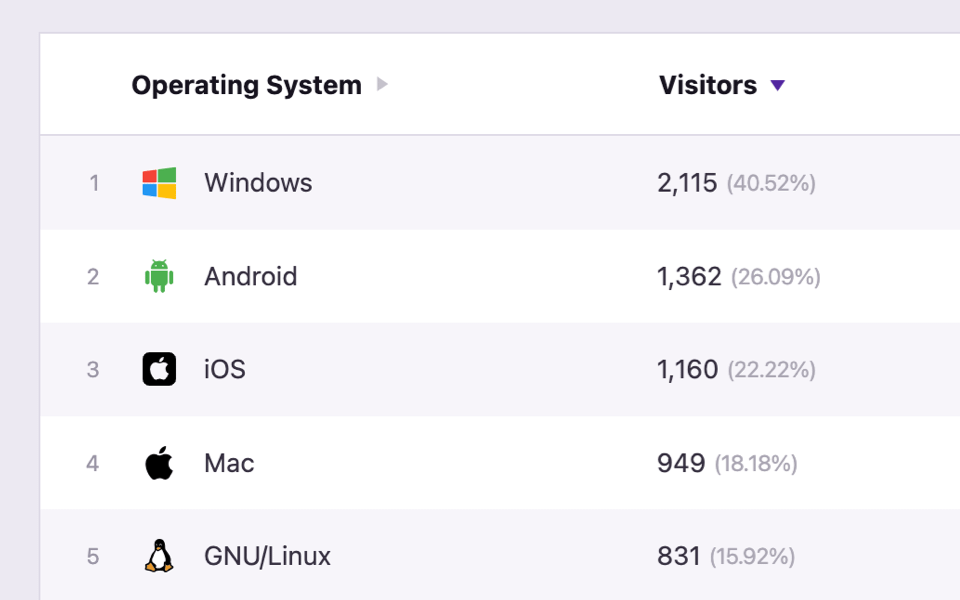Screen dimensions: 960x600
Task: Click the Operating System column header
Action: 246,85
